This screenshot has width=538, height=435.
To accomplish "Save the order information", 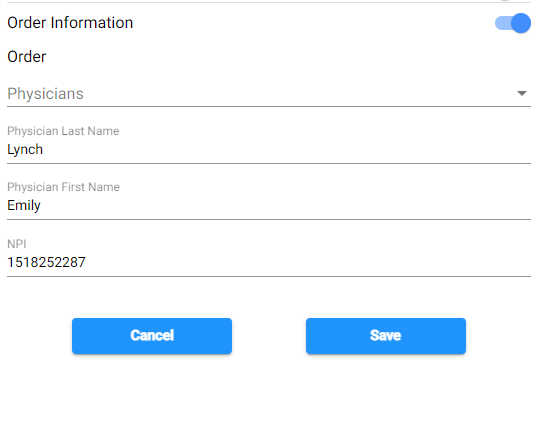I will pyautogui.click(x=386, y=336).
